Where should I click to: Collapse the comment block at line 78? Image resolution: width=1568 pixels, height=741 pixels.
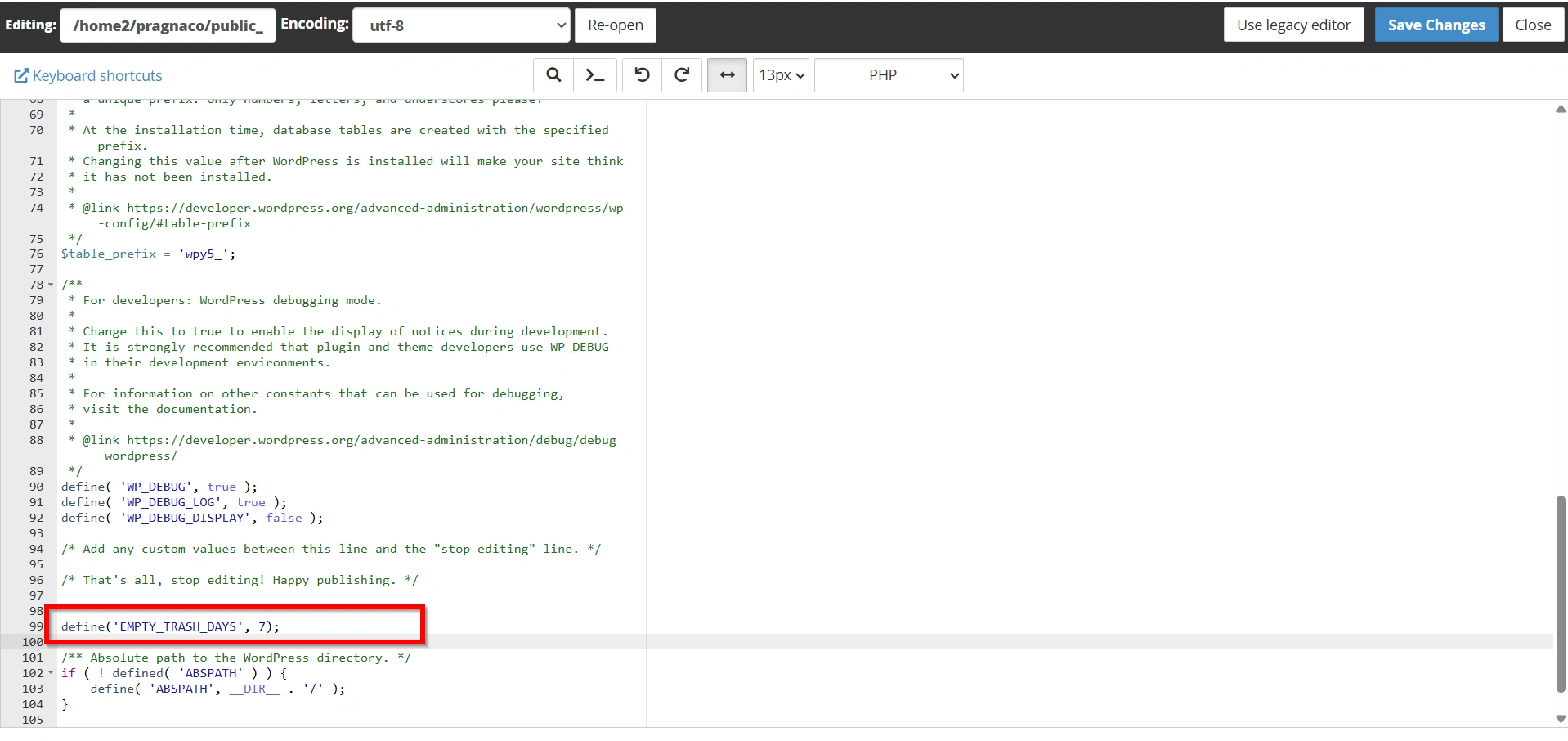tap(51, 285)
